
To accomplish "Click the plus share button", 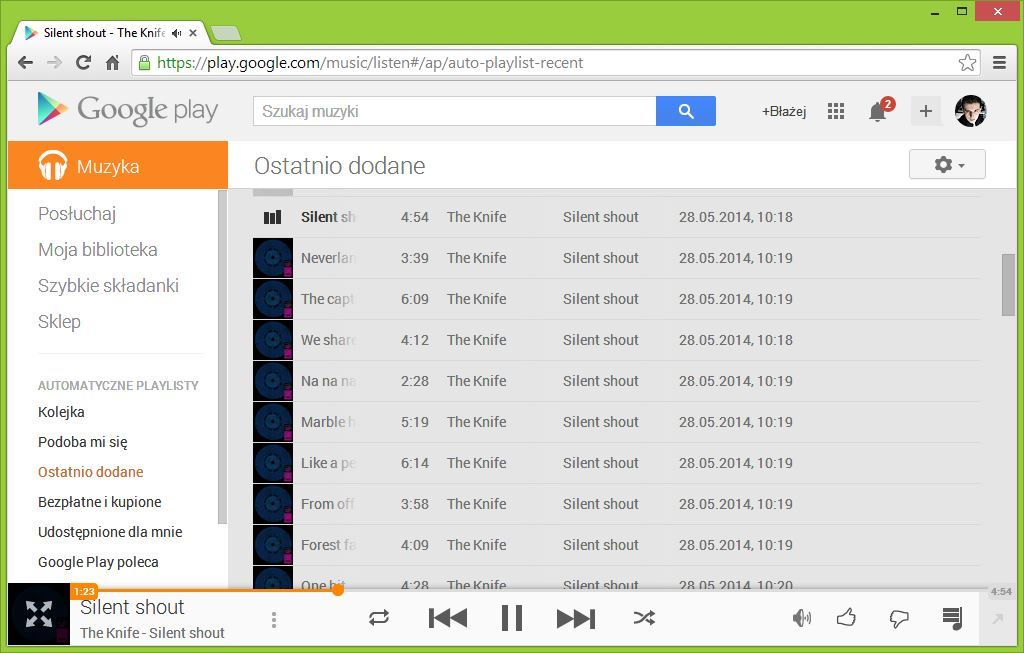I will (925, 111).
